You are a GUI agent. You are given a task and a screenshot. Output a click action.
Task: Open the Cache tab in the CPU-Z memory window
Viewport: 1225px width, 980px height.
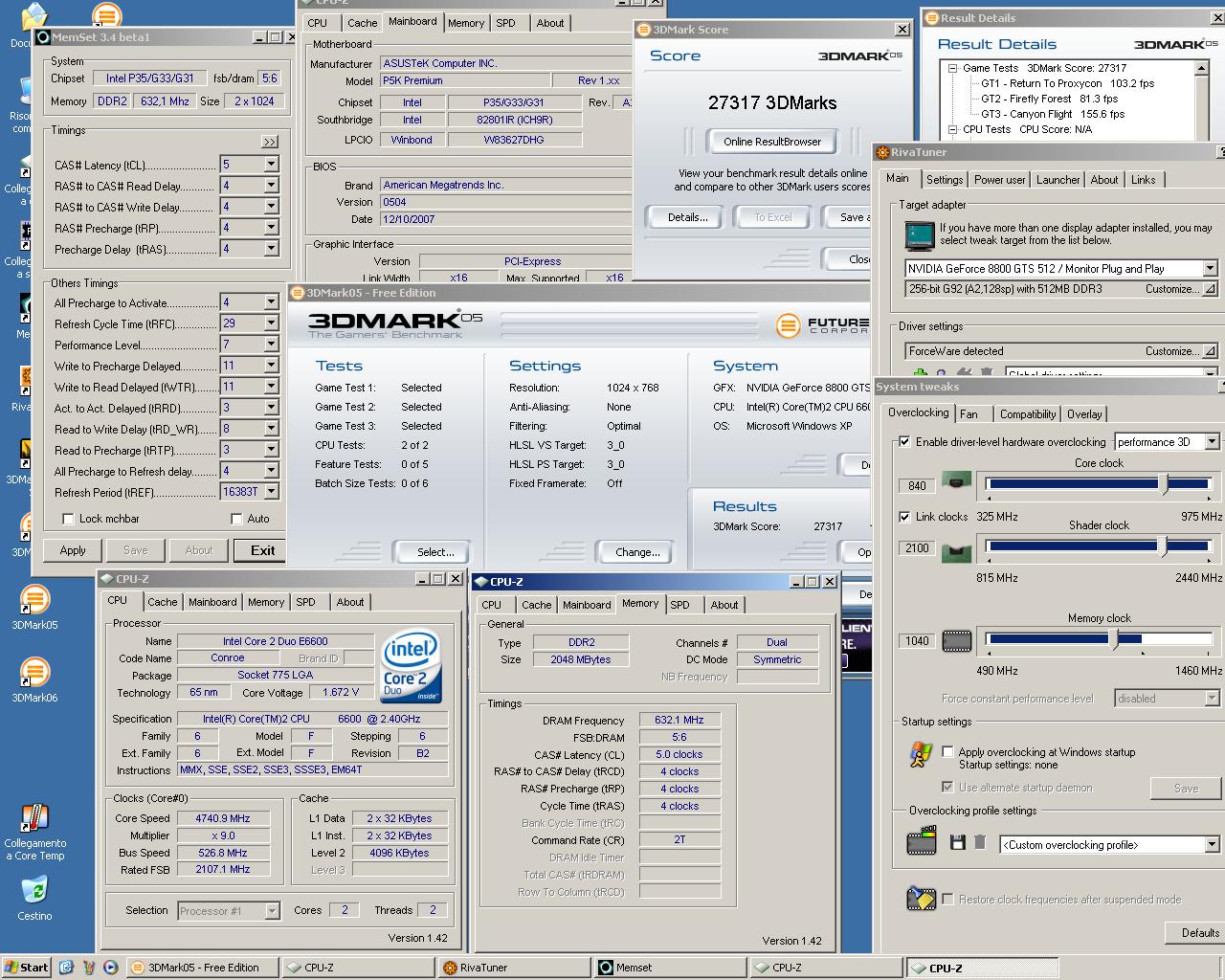tap(536, 605)
